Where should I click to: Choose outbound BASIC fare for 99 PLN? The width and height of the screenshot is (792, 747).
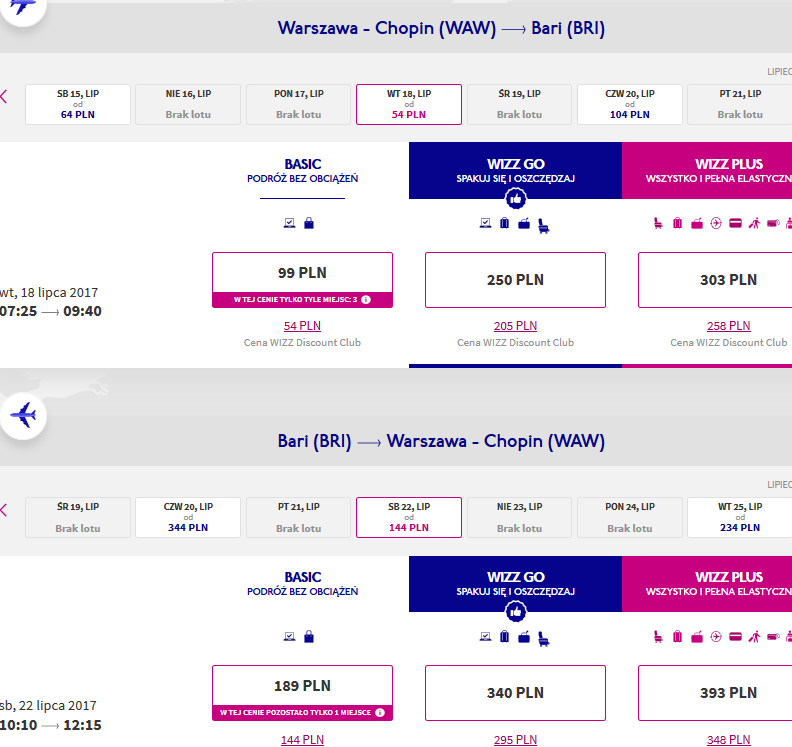302,280
